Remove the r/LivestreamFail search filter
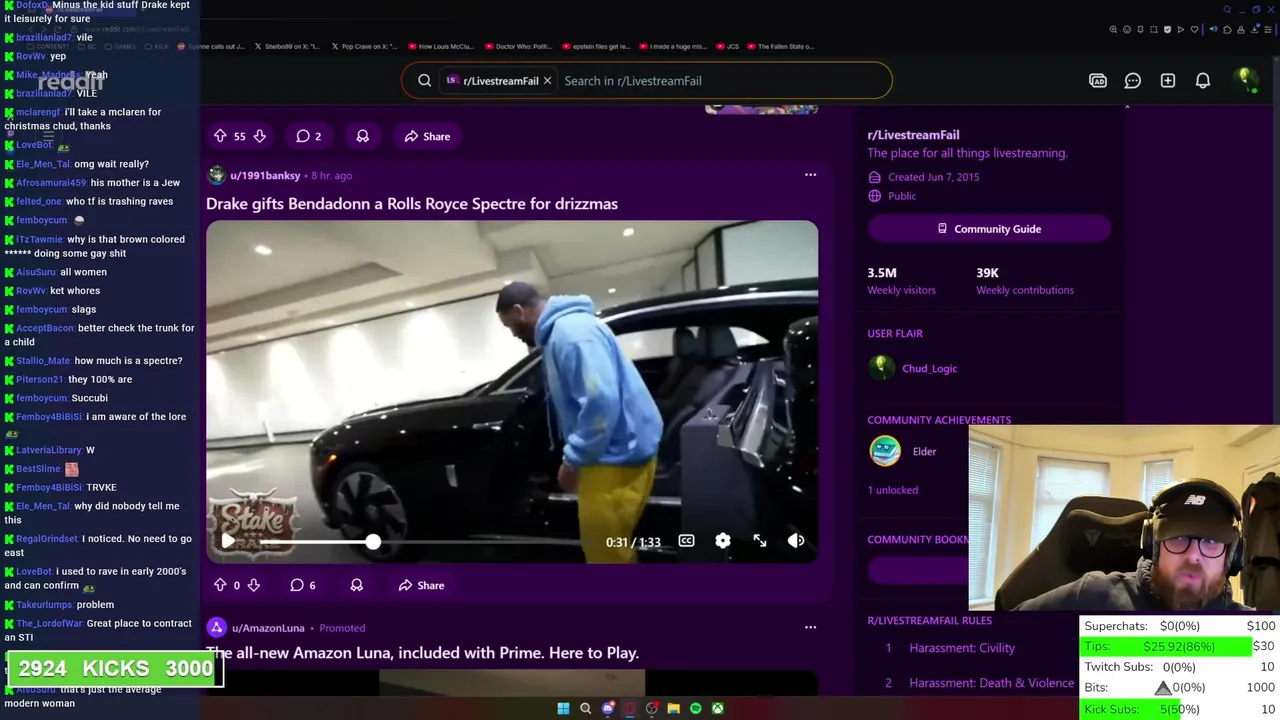Screen dimensions: 1280x720 coord(547,81)
